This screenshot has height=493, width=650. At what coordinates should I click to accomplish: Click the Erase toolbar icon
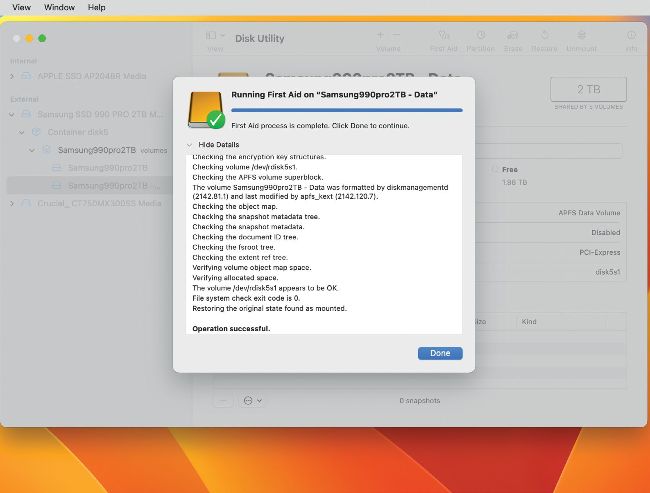[x=513, y=38]
